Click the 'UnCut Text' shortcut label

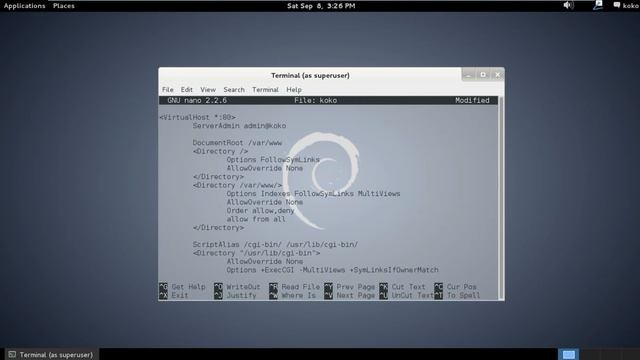pyautogui.click(x=413, y=296)
